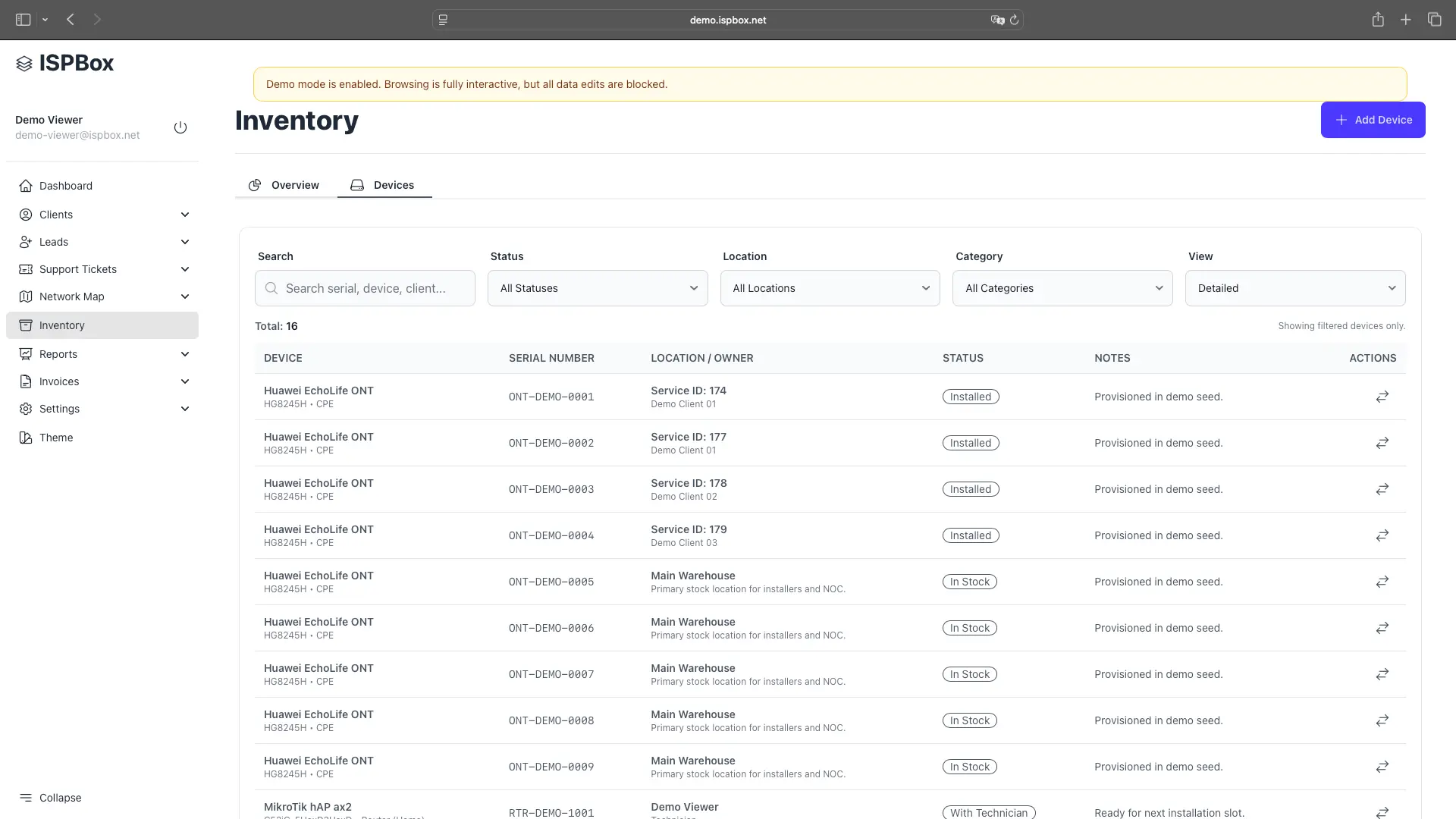Click the Dashboard house icon
The image size is (1456, 819).
point(26,186)
